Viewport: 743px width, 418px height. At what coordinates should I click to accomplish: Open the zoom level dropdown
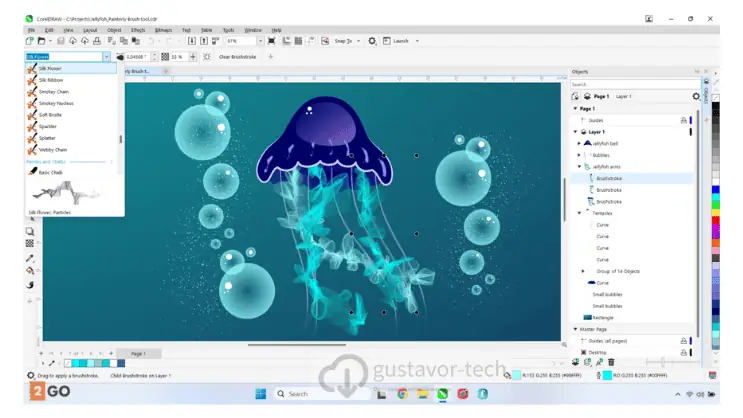[x=260, y=41]
